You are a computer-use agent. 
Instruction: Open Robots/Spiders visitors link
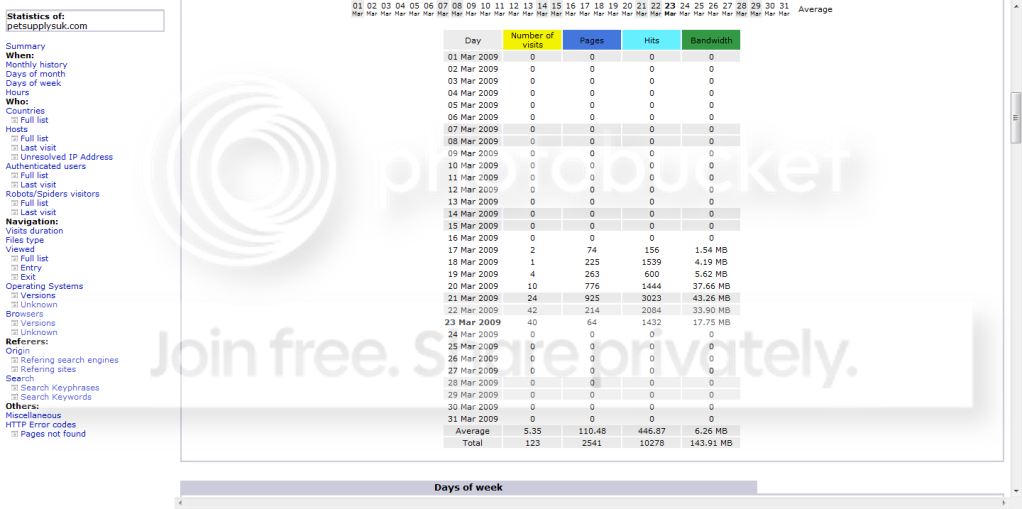(53, 194)
